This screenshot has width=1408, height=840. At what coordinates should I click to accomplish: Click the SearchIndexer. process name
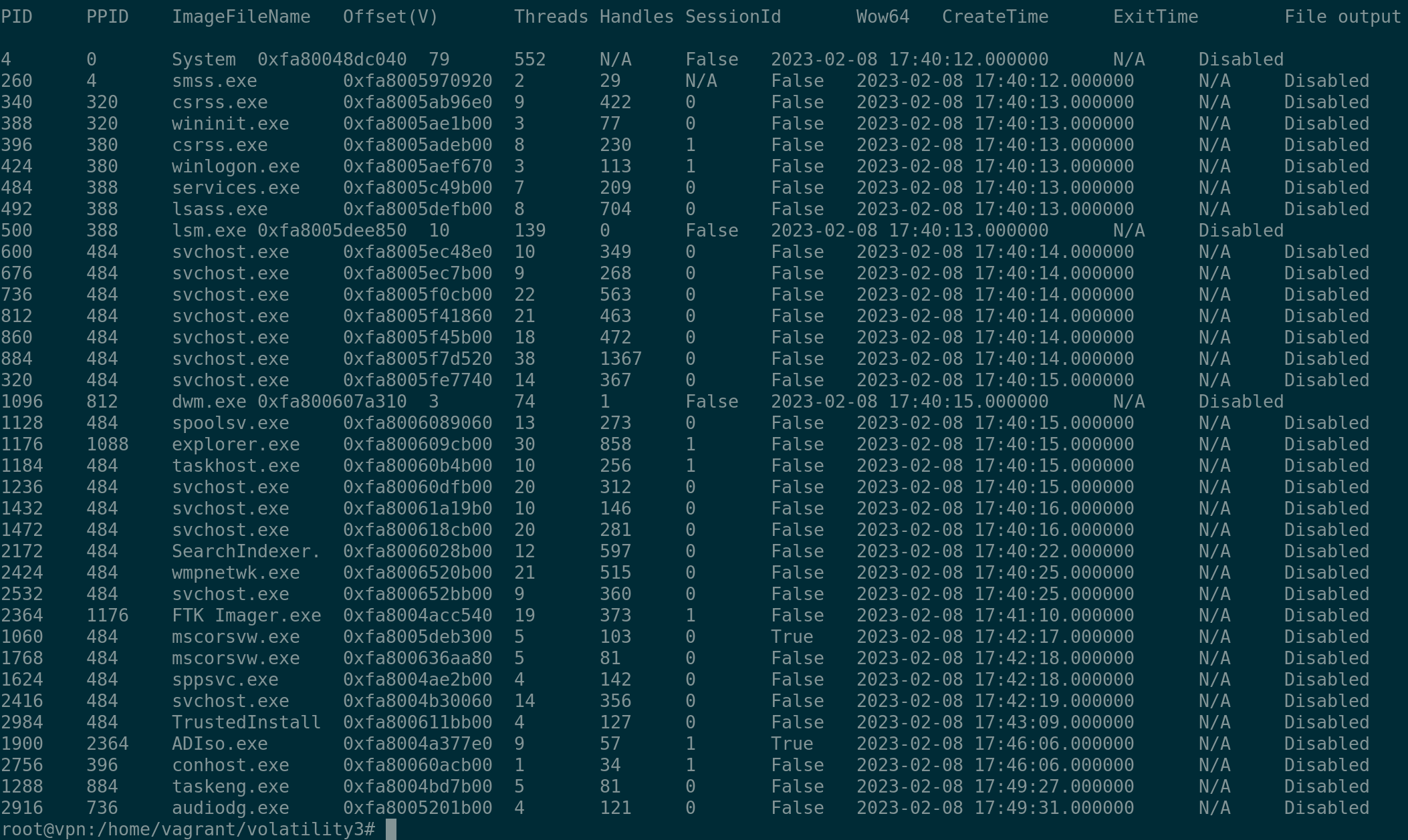click(x=246, y=551)
